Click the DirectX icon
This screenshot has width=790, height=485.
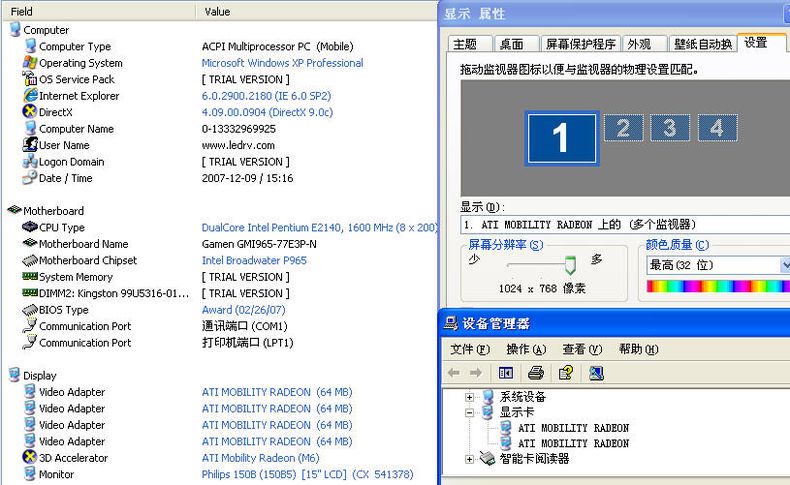click(30, 111)
